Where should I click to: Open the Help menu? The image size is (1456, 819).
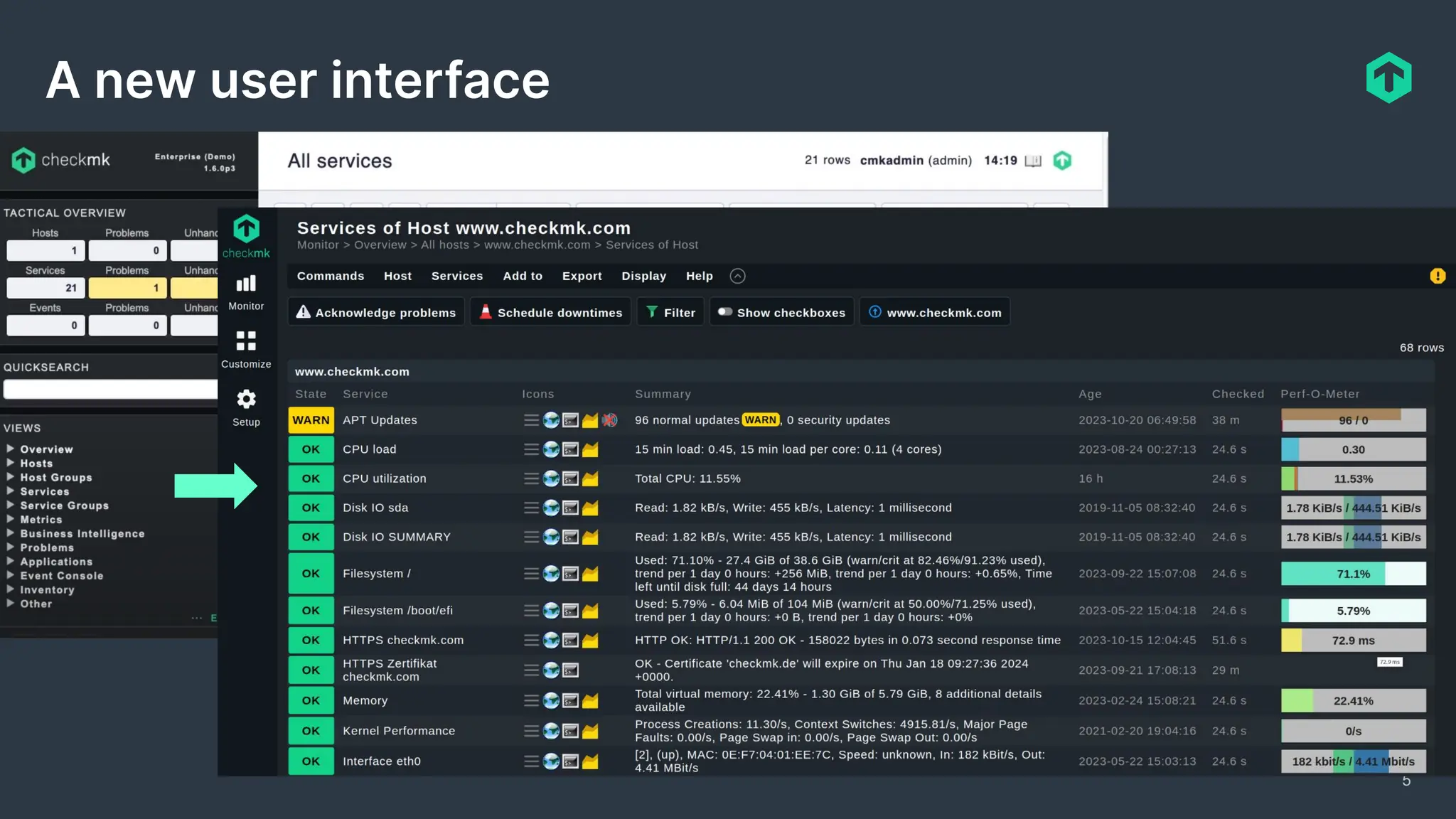pyautogui.click(x=700, y=276)
